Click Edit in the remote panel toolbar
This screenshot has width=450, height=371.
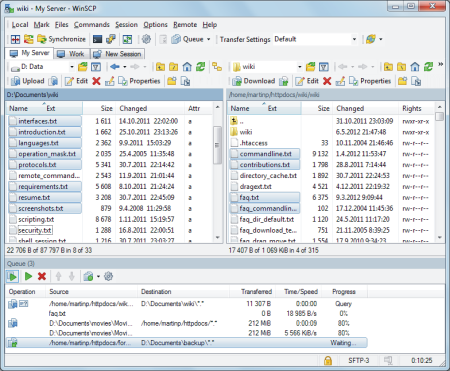point(307,81)
